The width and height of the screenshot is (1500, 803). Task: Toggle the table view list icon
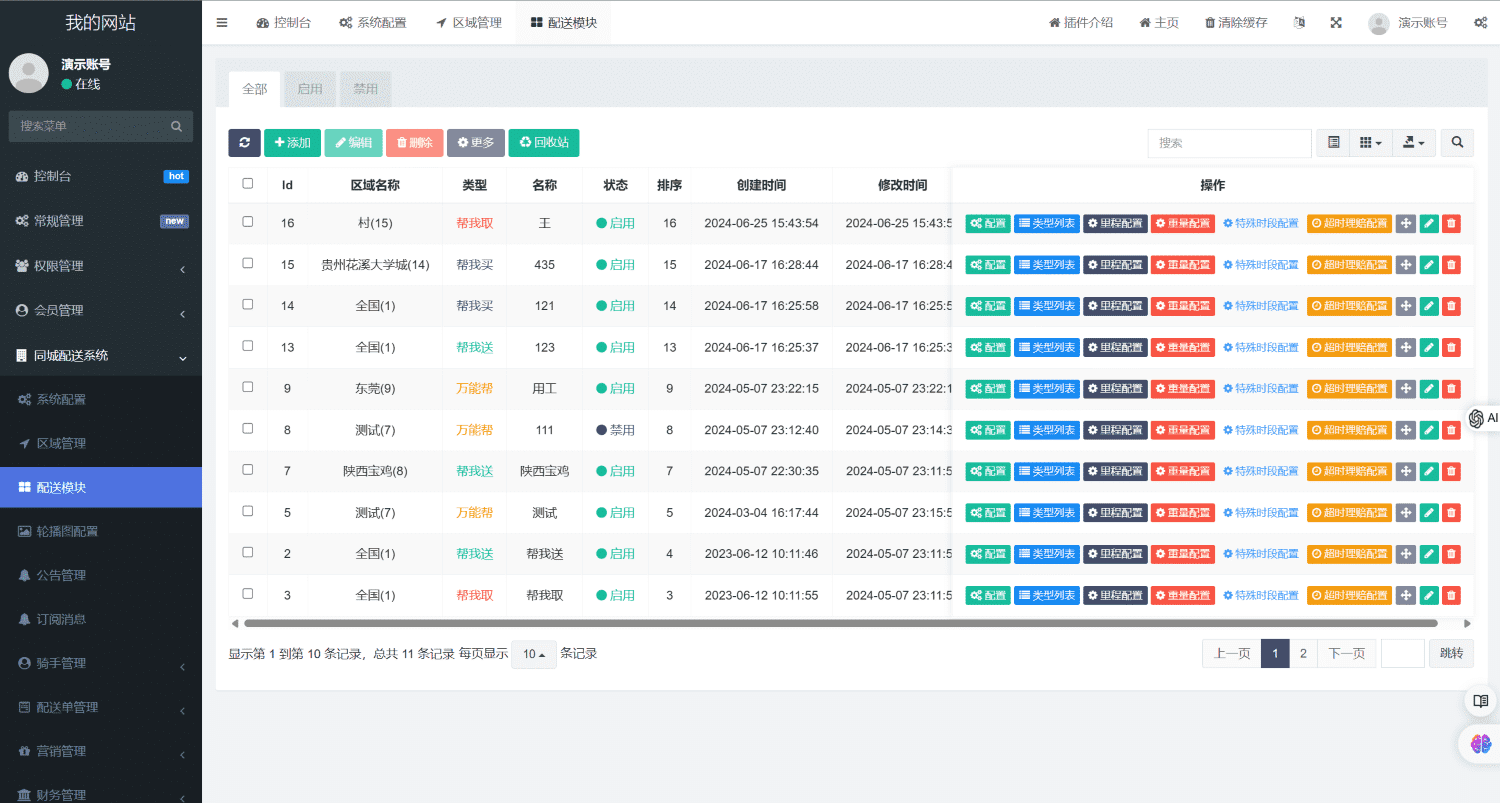(x=1333, y=143)
